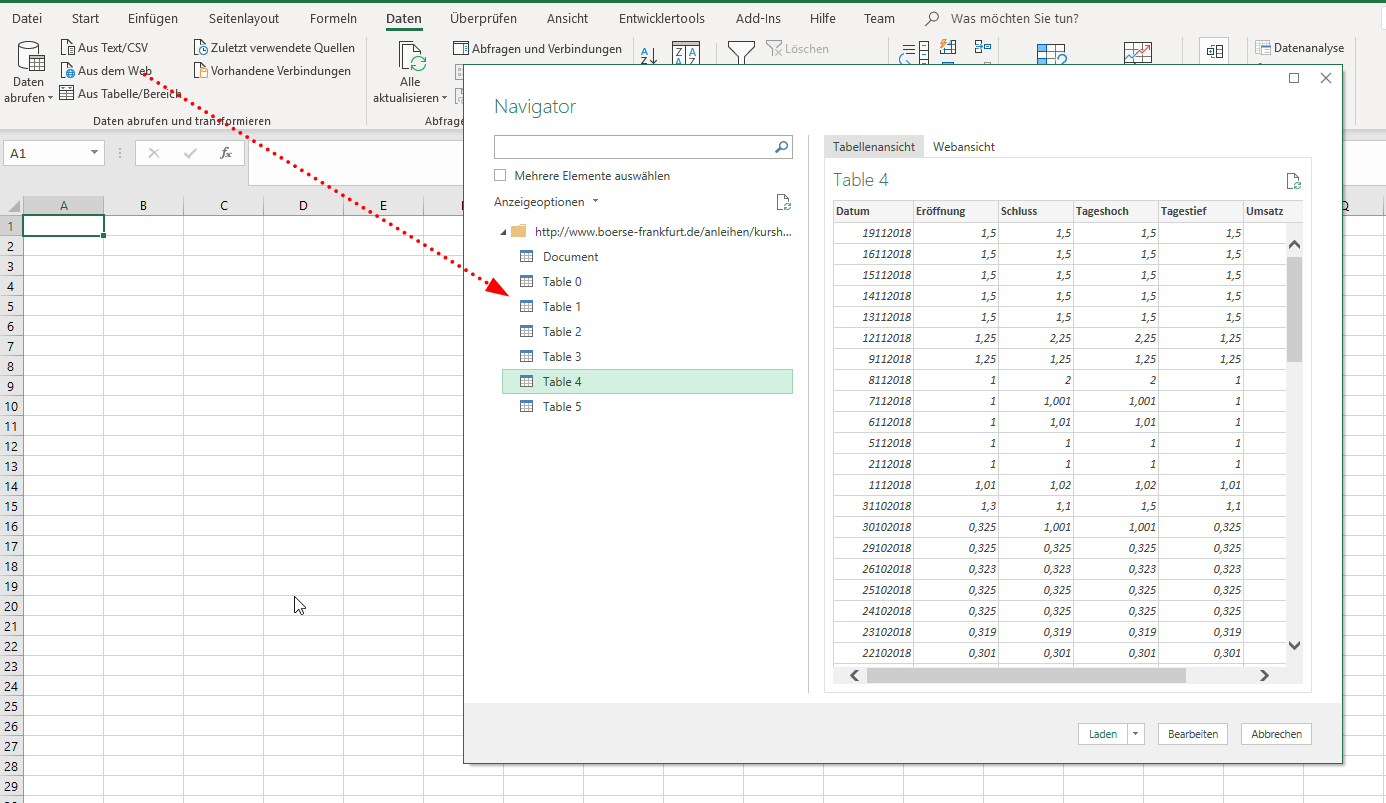Screen dimensions: 1386x803
Task: Click the search magnifier in Navigator
Action: click(781, 147)
